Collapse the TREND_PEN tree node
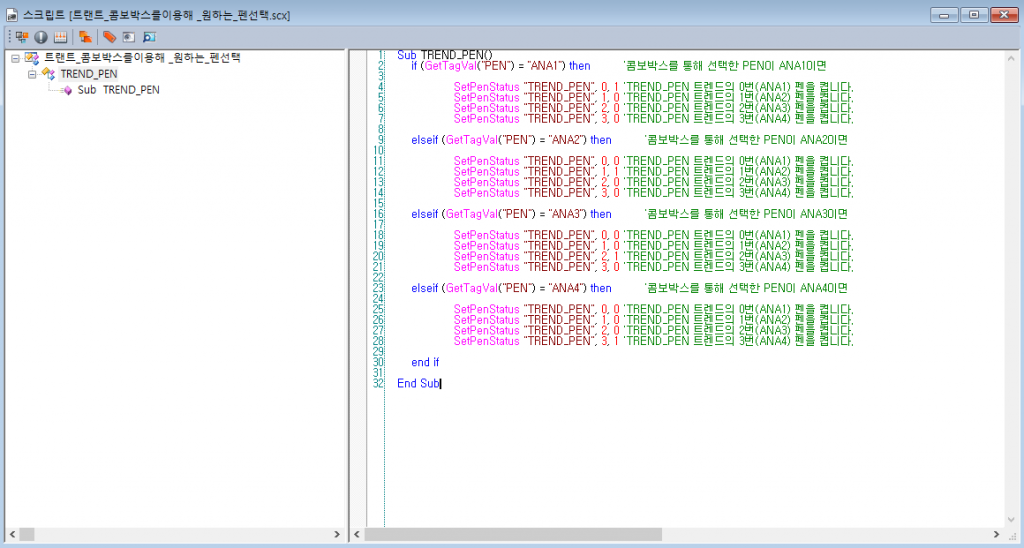 (31, 74)
